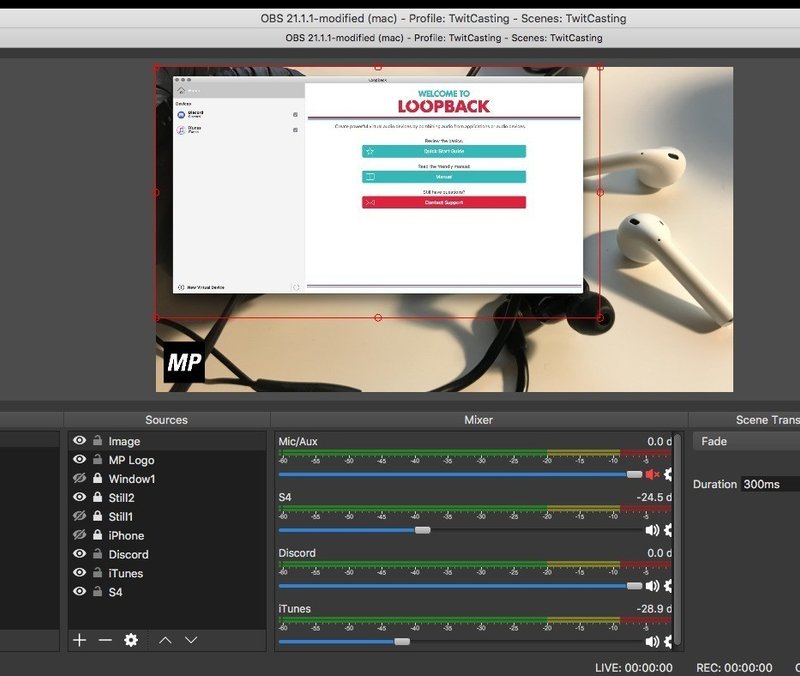Select the iTunes source row
800x676 pixels.
167,573
